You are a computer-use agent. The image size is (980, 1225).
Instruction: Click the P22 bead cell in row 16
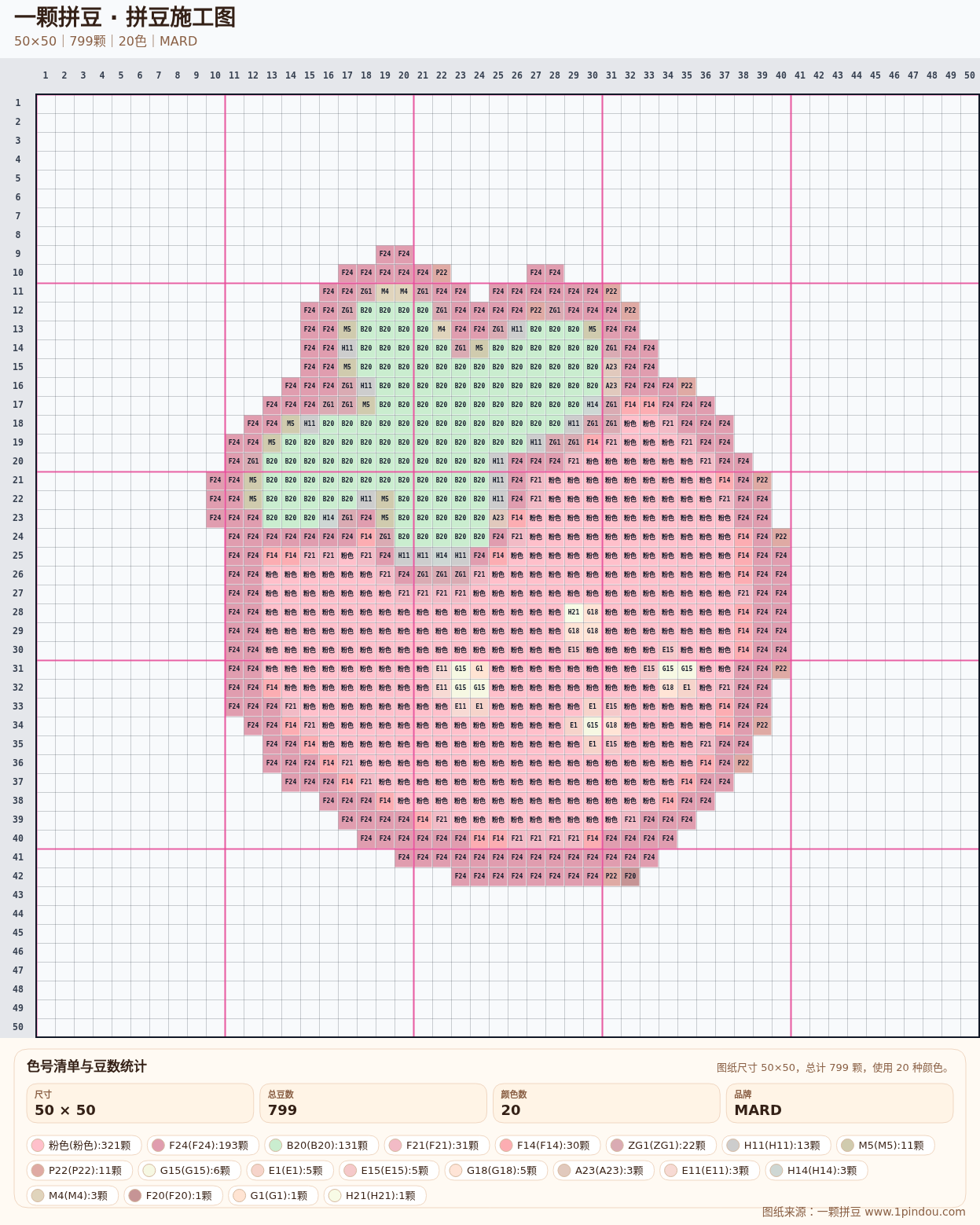click(x=687, y=386)
